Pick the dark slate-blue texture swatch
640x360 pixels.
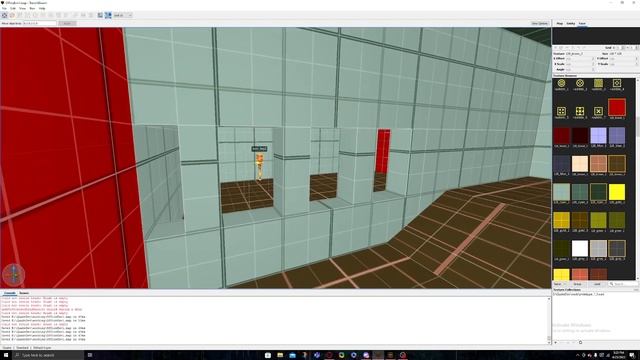562,164
